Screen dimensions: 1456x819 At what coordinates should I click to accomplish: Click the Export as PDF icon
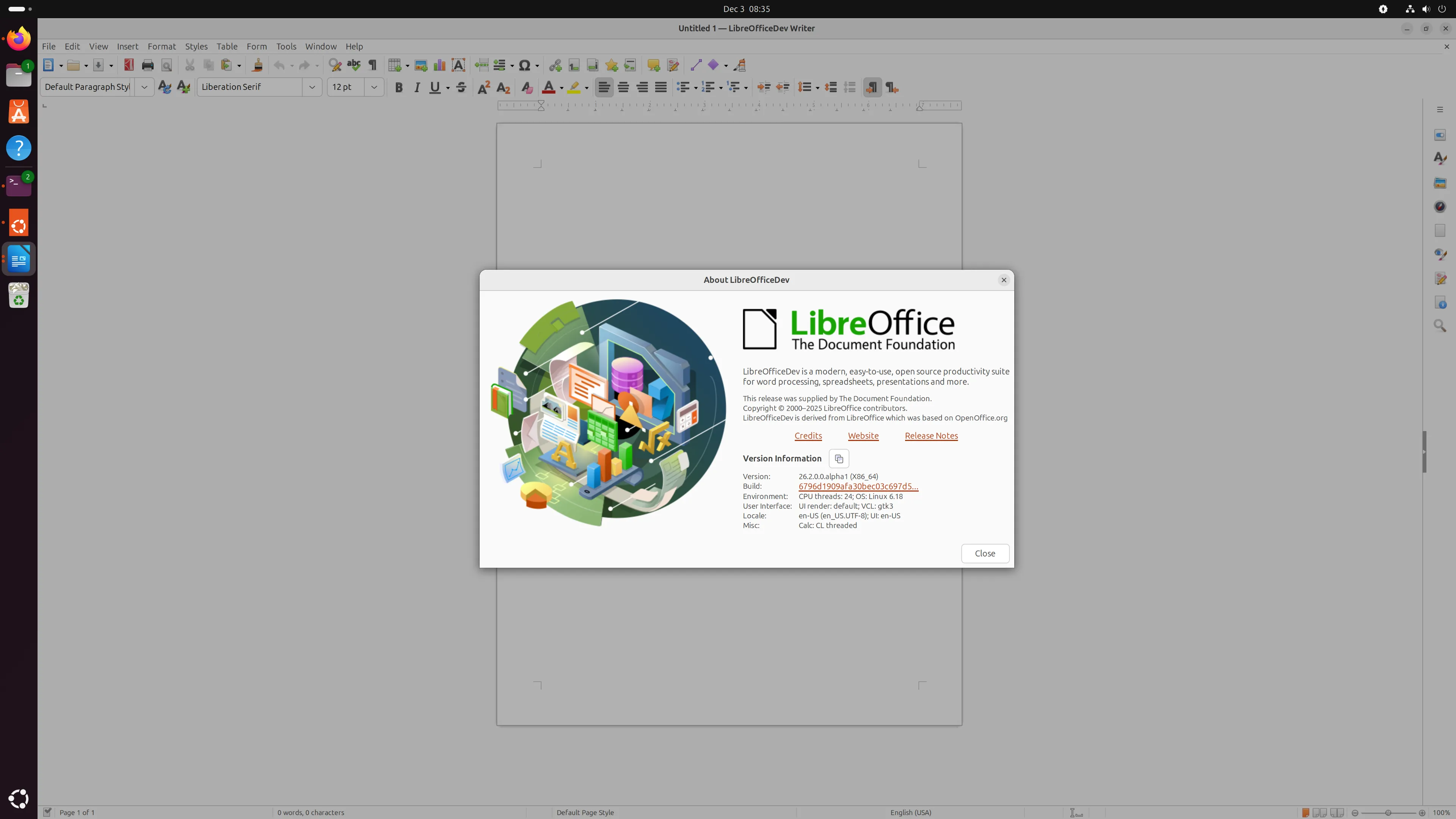tap(129, 65)
